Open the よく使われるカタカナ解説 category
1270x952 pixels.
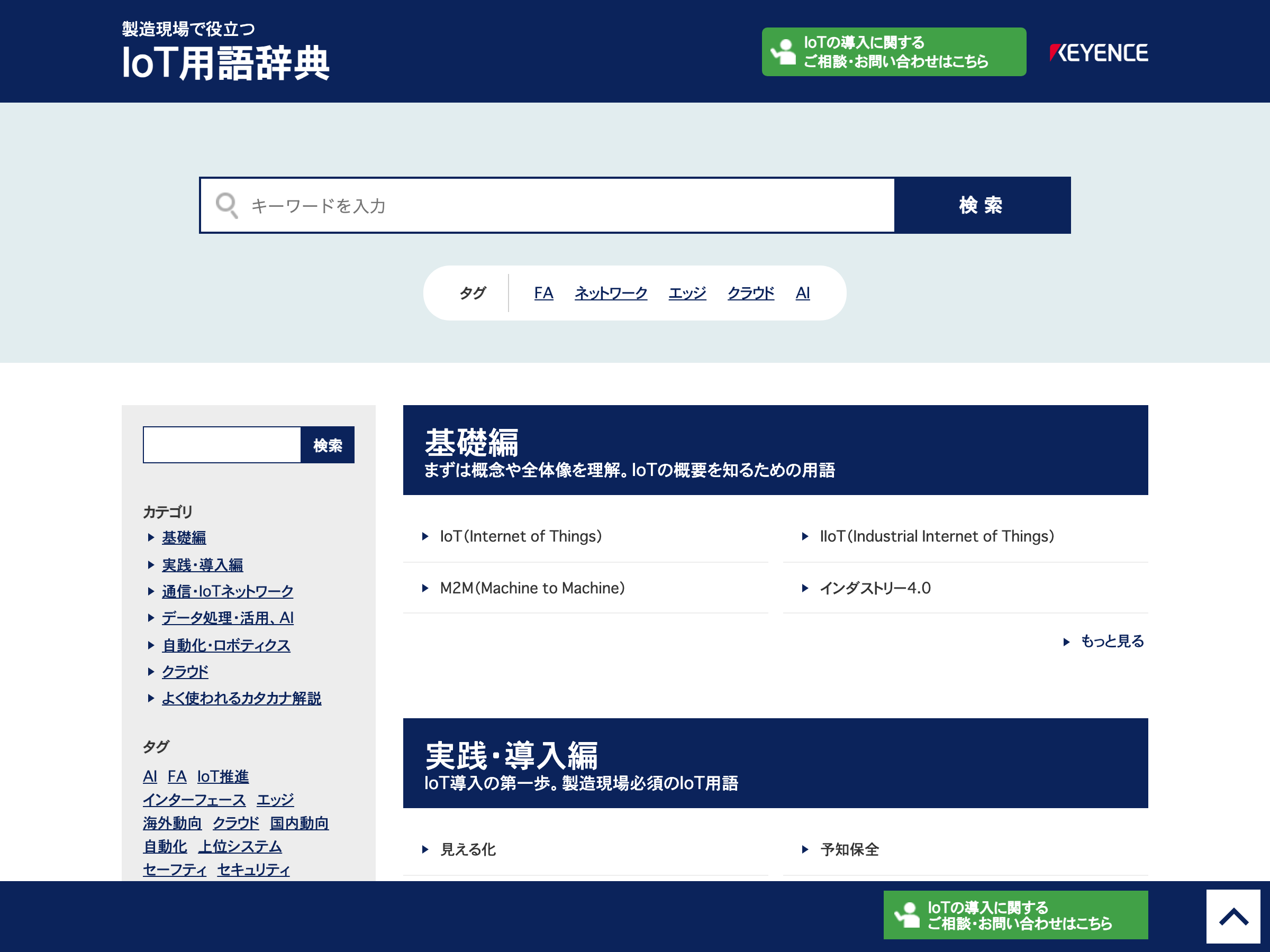[x=241, y=698]
